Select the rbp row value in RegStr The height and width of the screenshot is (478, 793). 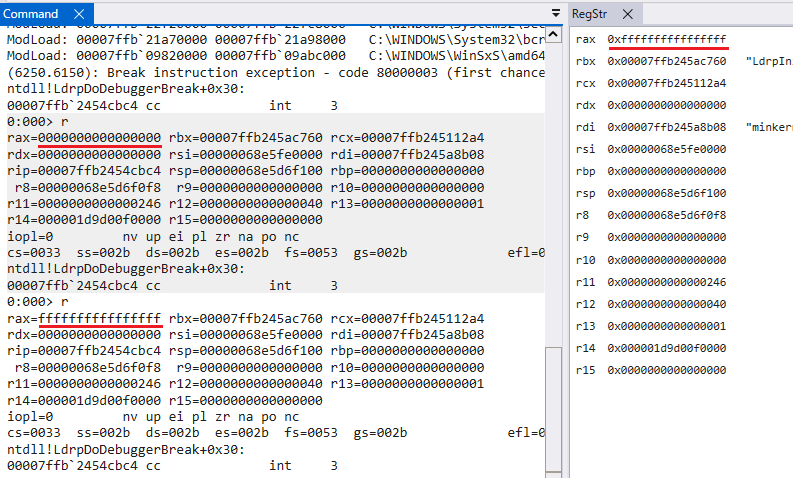click(x=667, y=171)
